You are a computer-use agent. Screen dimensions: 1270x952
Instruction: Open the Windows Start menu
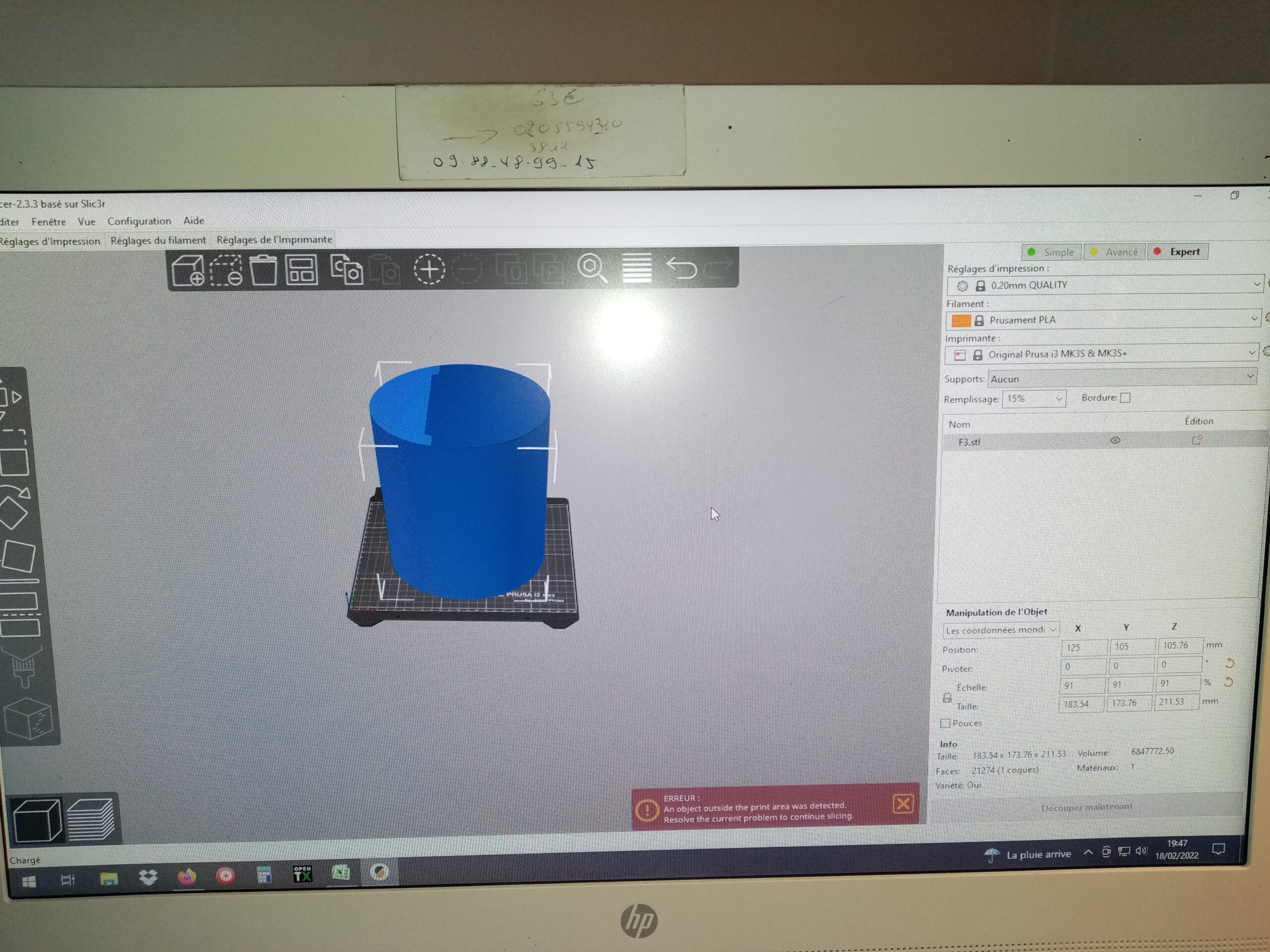[x=29, y=882]
